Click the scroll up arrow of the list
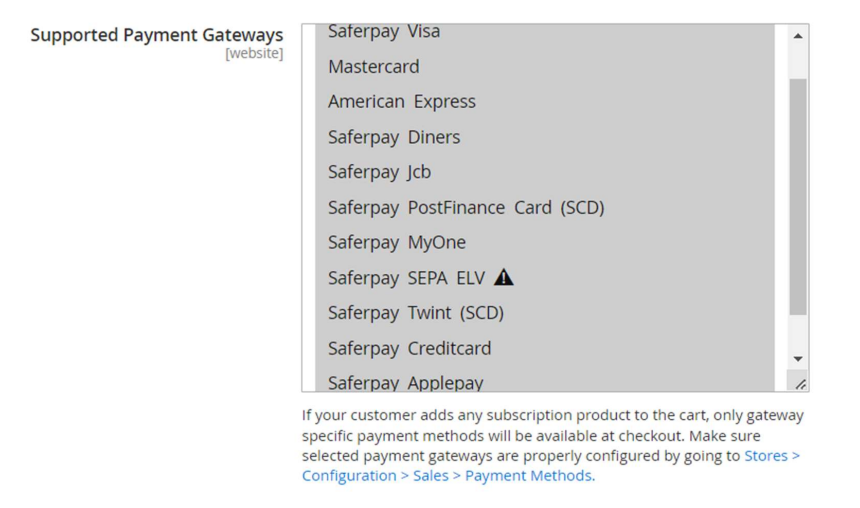 click(x=797, y=36)
